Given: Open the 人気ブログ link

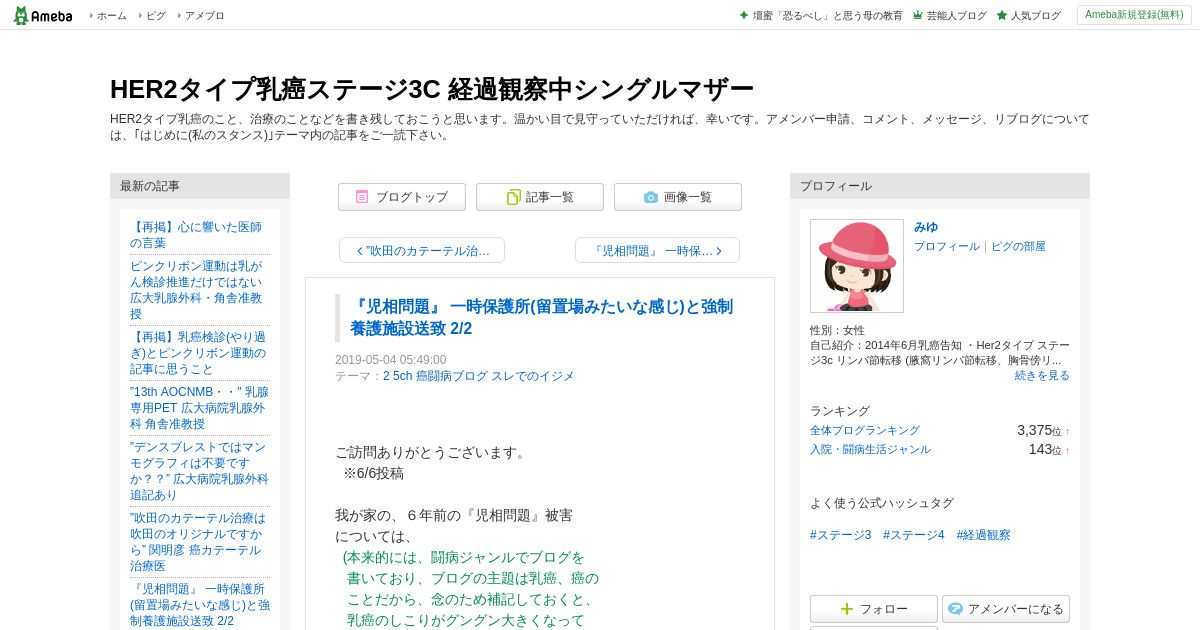Looking at the screenshot, I should coord(1035,16).
